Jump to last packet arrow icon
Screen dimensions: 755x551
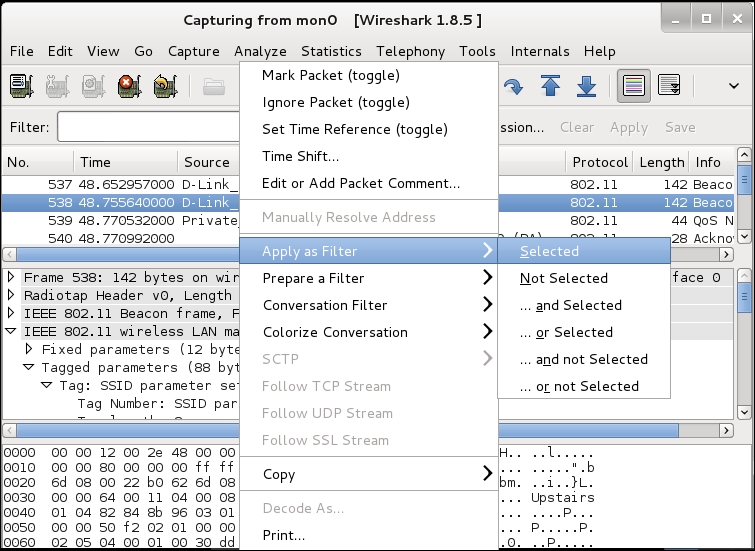click(x=586, y=86)
